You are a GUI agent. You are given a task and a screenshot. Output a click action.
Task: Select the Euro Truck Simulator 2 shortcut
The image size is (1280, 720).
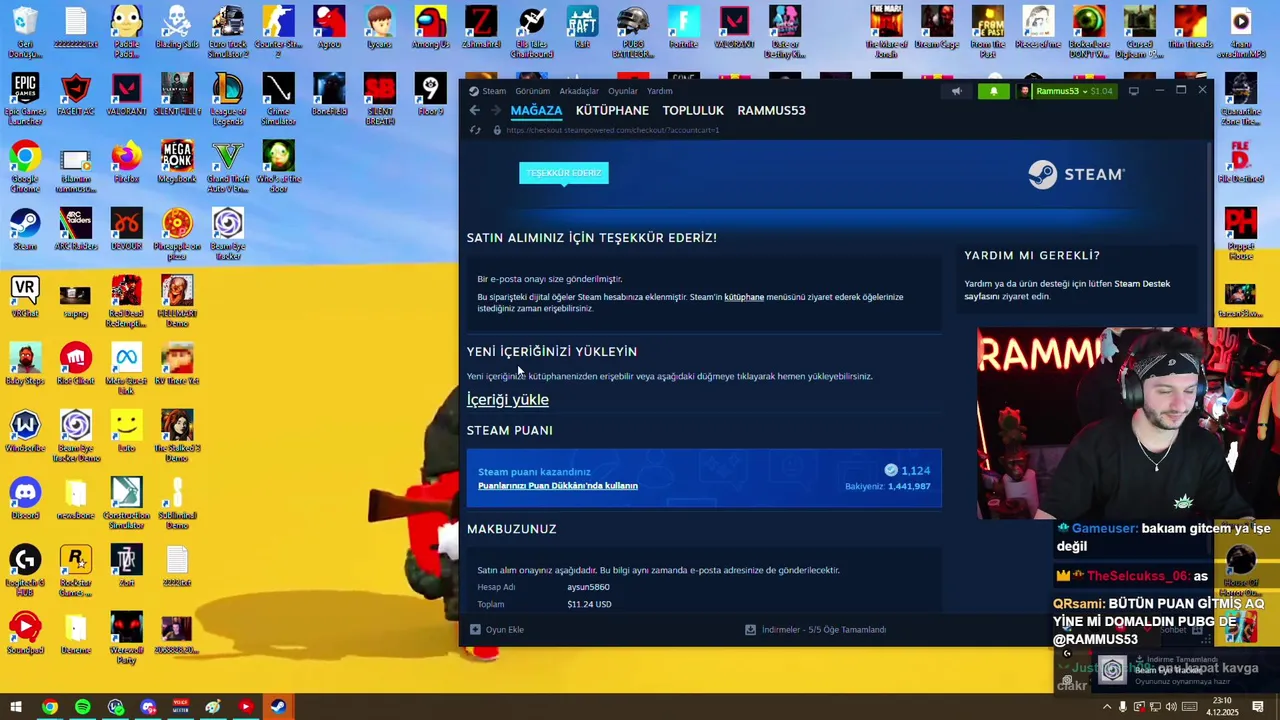tap(228, 33)
